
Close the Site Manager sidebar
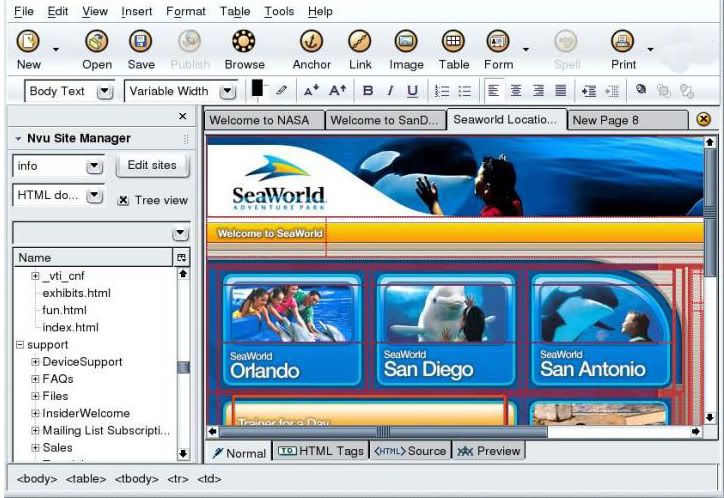(182, 116)
